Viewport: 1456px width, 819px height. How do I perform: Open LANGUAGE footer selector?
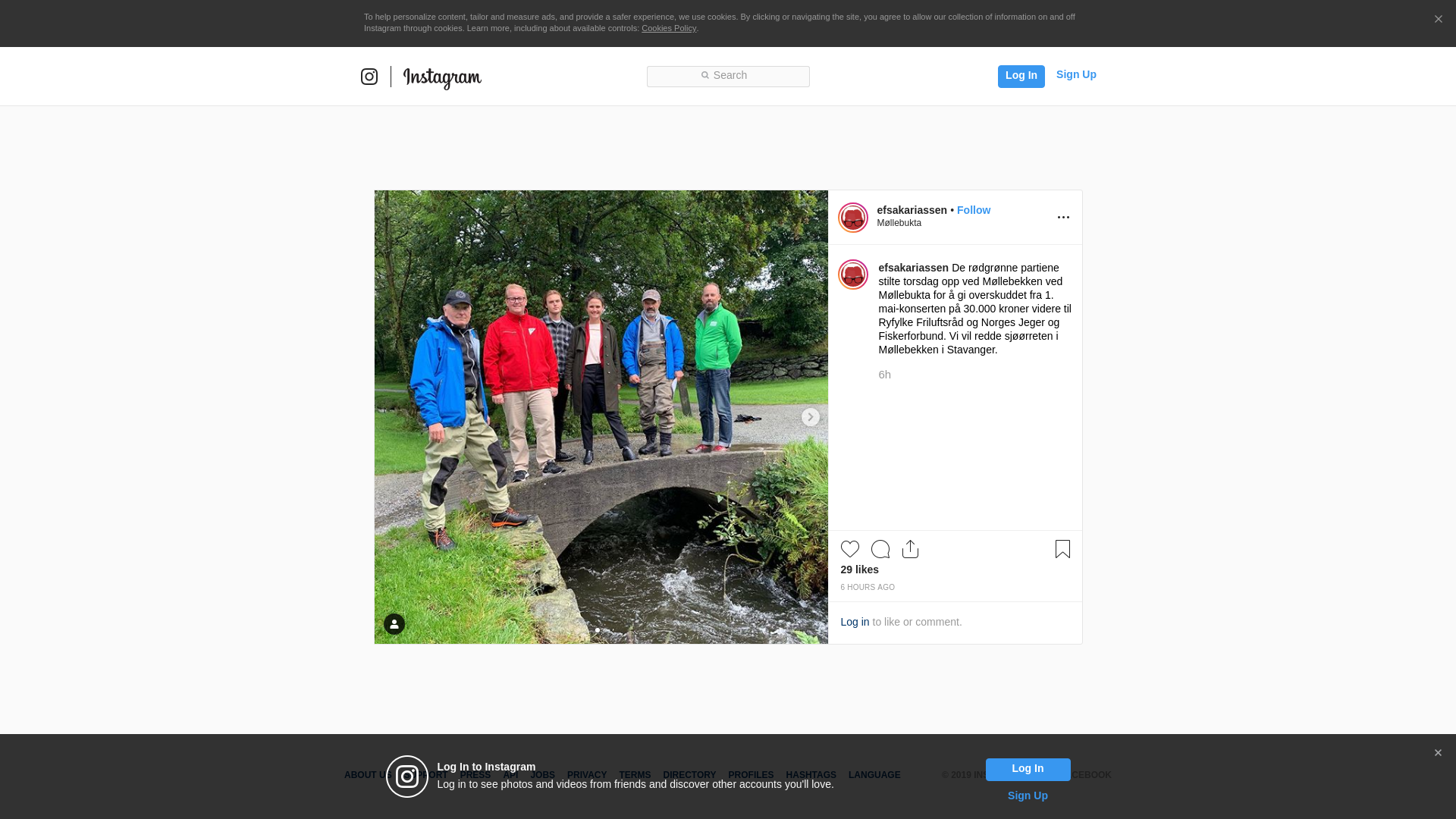coord(874,775)
